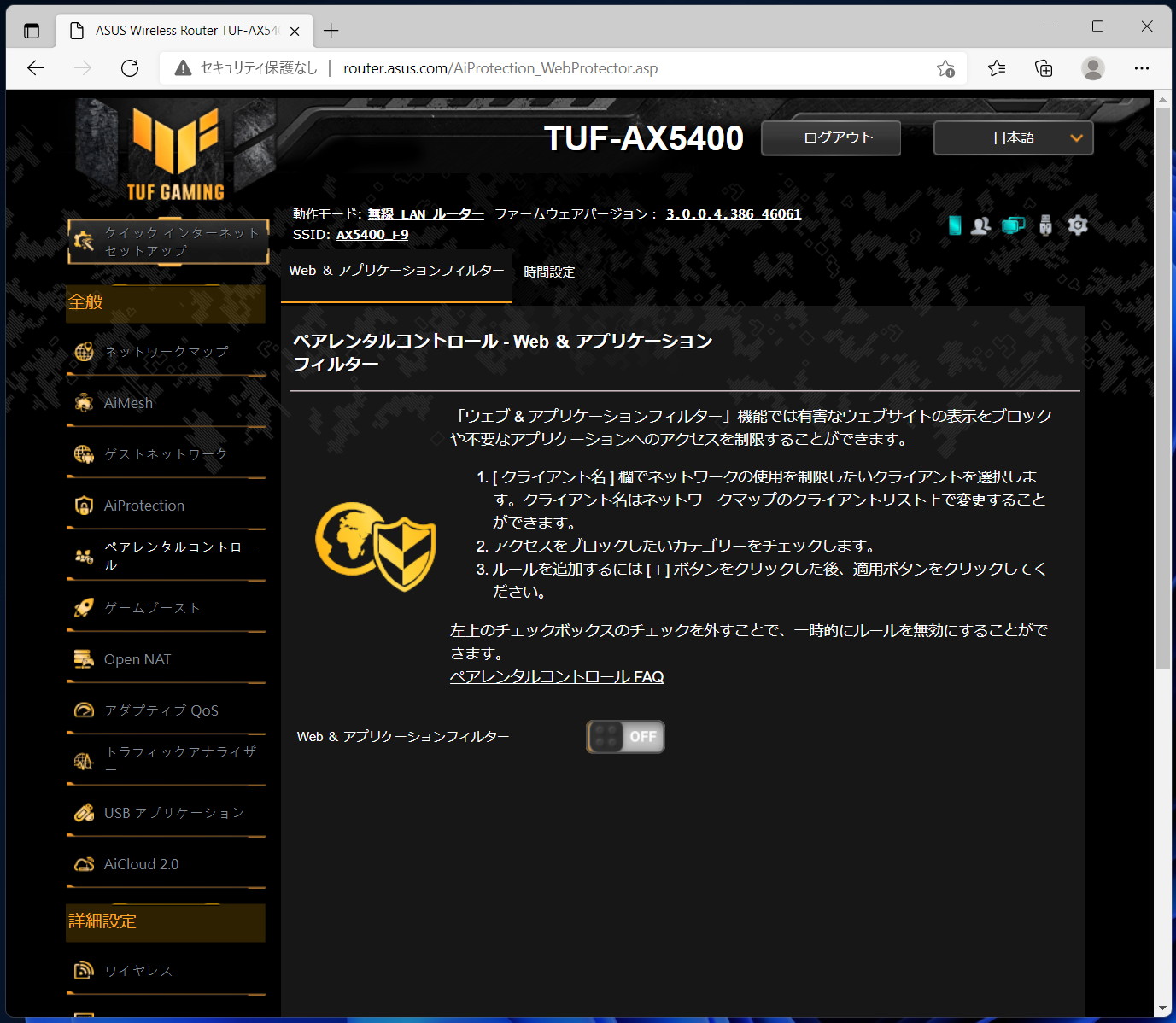Click the AiCloud 2.0 cloud icon
This screenshot has height=1023, width=1176.
pyautogui.click(x=84, y=864)
